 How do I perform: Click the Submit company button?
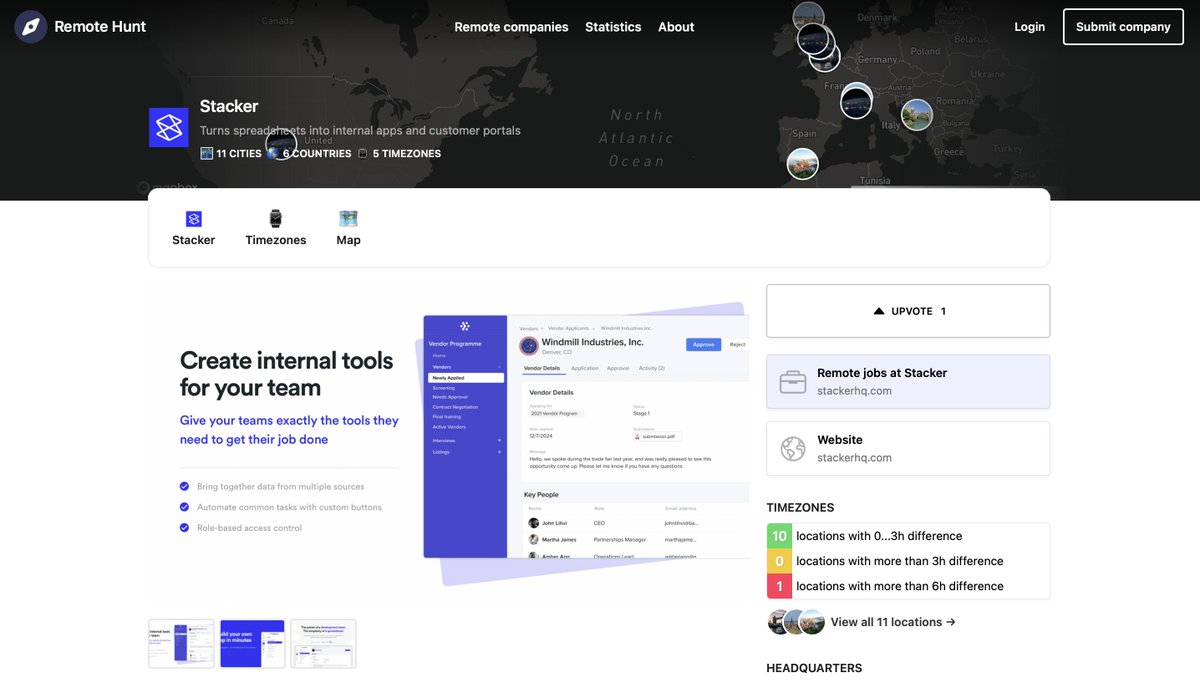(x=1123, y=27)
